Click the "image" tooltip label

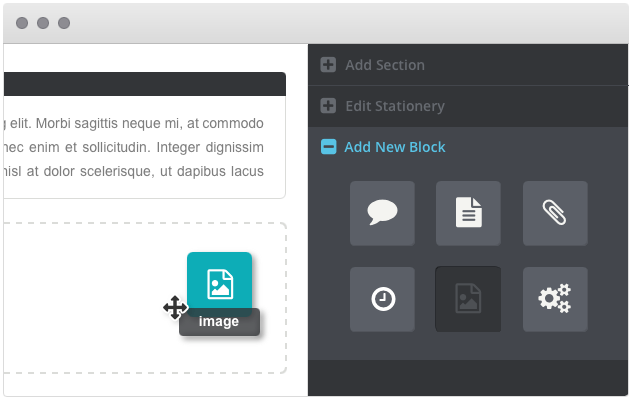[219, 322]
